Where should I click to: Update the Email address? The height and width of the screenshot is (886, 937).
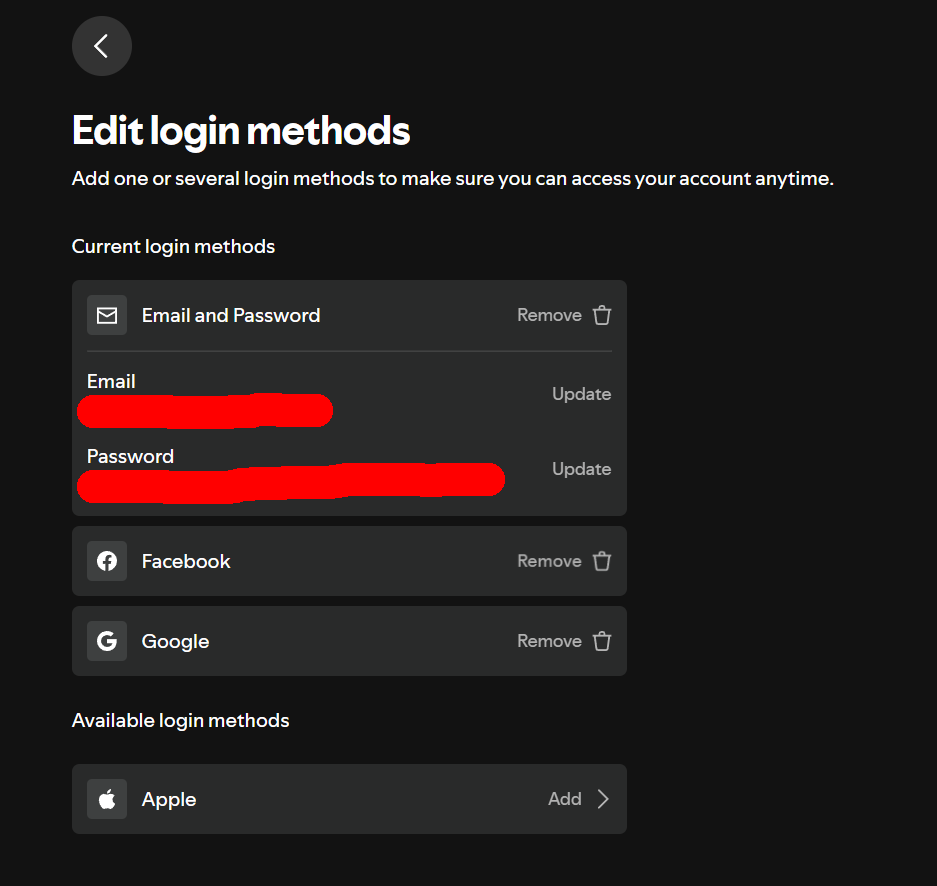point(581,394)
